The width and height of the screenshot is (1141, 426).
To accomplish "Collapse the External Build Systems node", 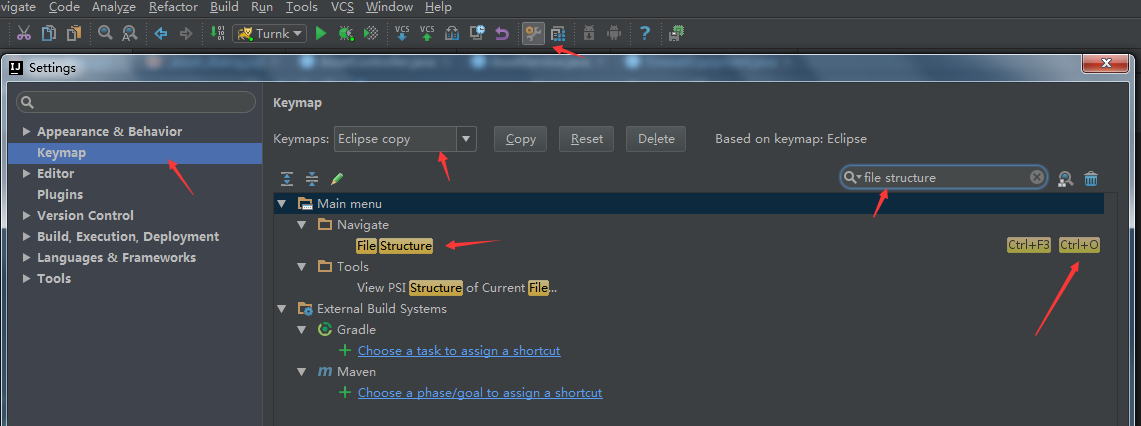I will click(x=282, y=309).
